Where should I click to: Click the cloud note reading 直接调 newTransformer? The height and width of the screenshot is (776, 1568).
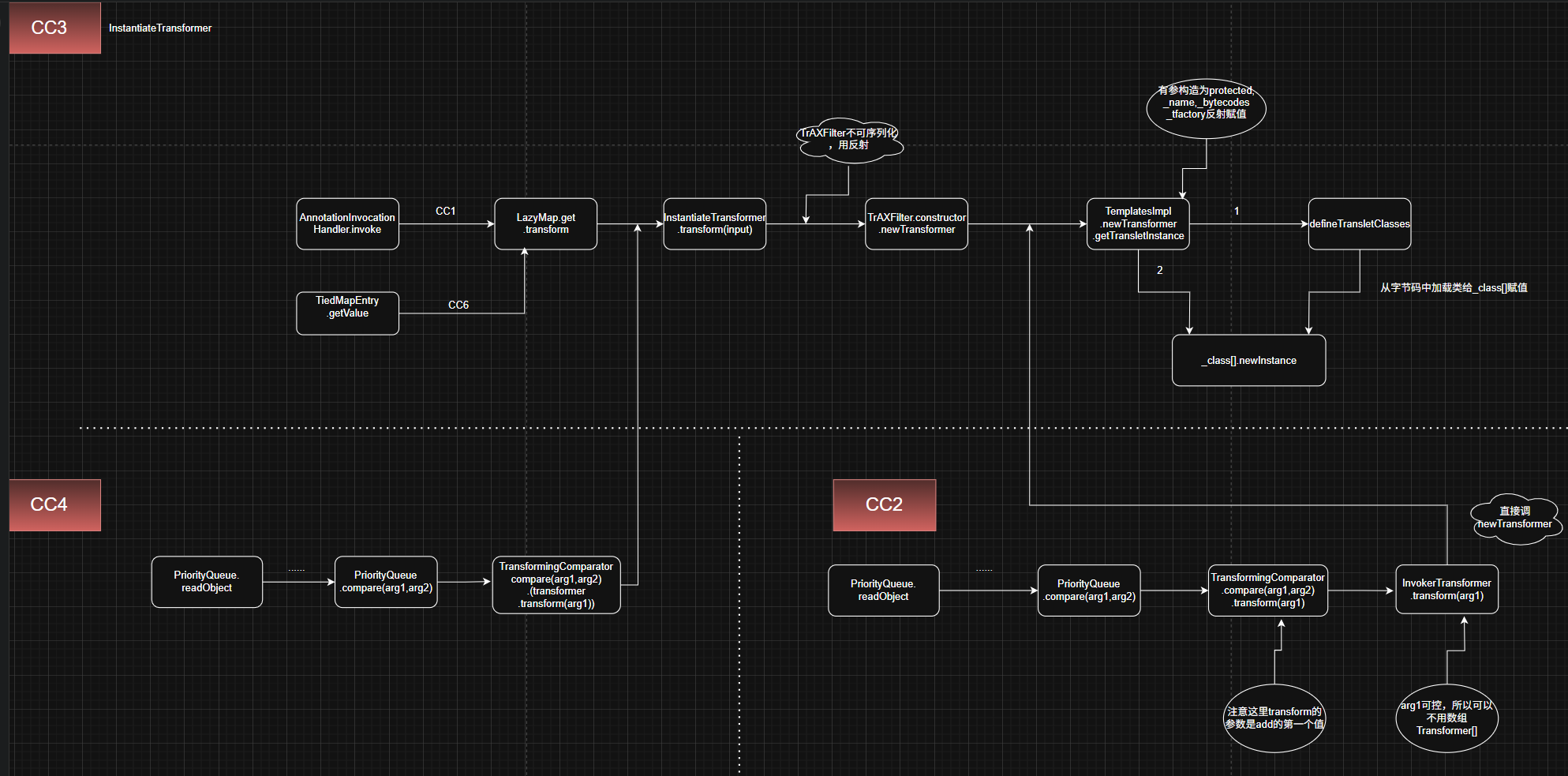1514,518
